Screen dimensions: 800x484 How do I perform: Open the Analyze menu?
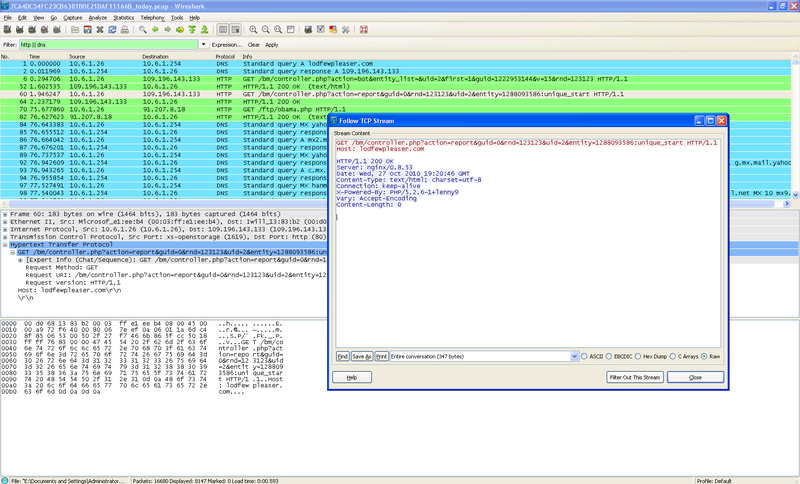[97, 17]
